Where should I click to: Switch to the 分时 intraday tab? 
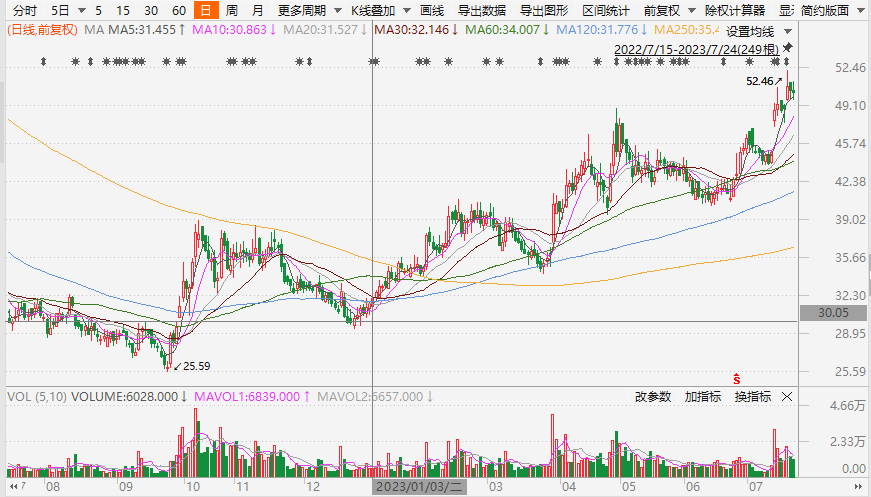[24, 11]
